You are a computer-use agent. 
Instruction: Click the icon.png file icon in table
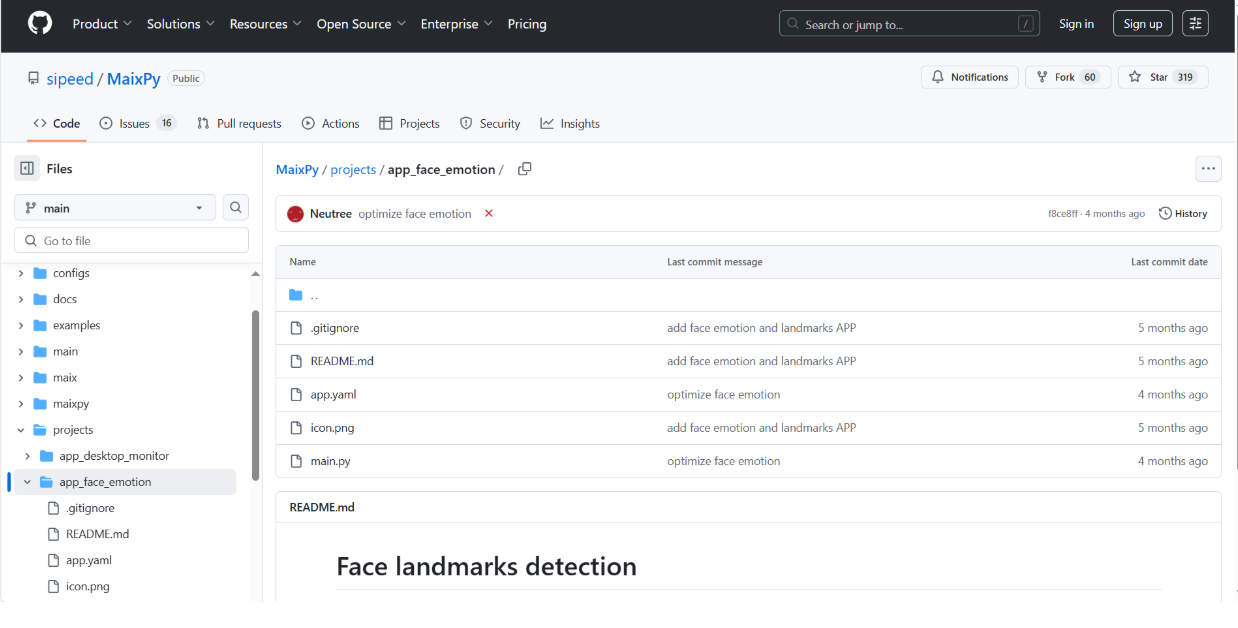[295, 428]
